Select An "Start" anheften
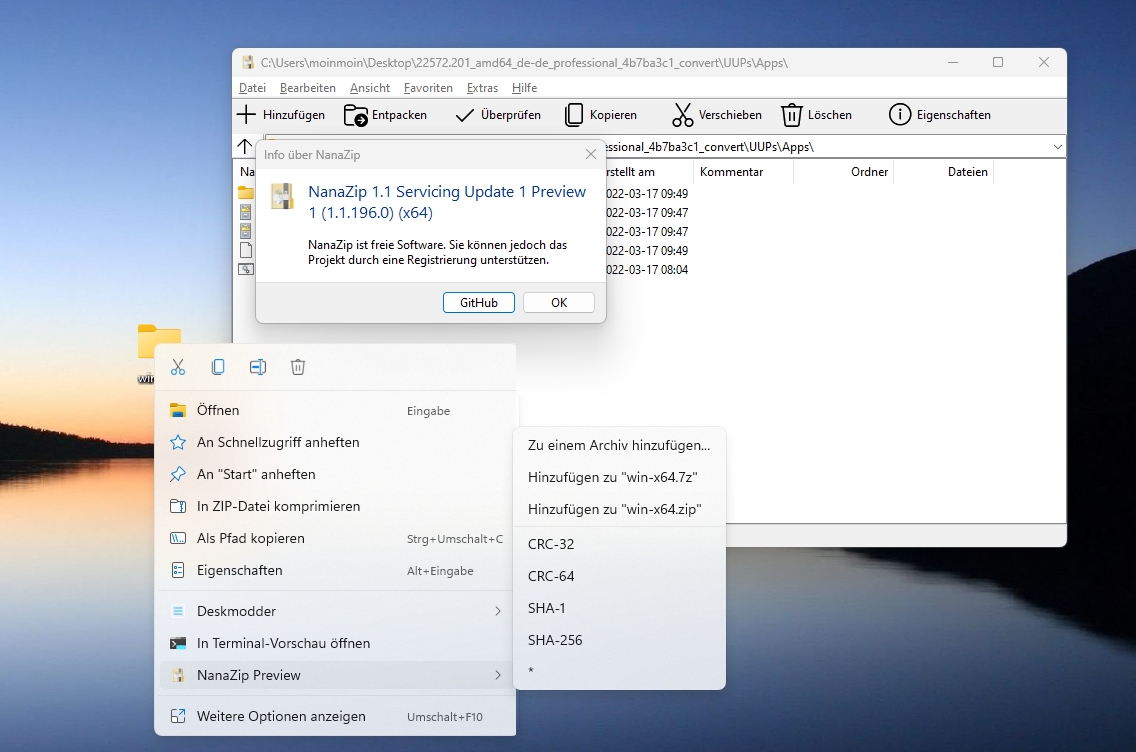 tap(336, 475)
